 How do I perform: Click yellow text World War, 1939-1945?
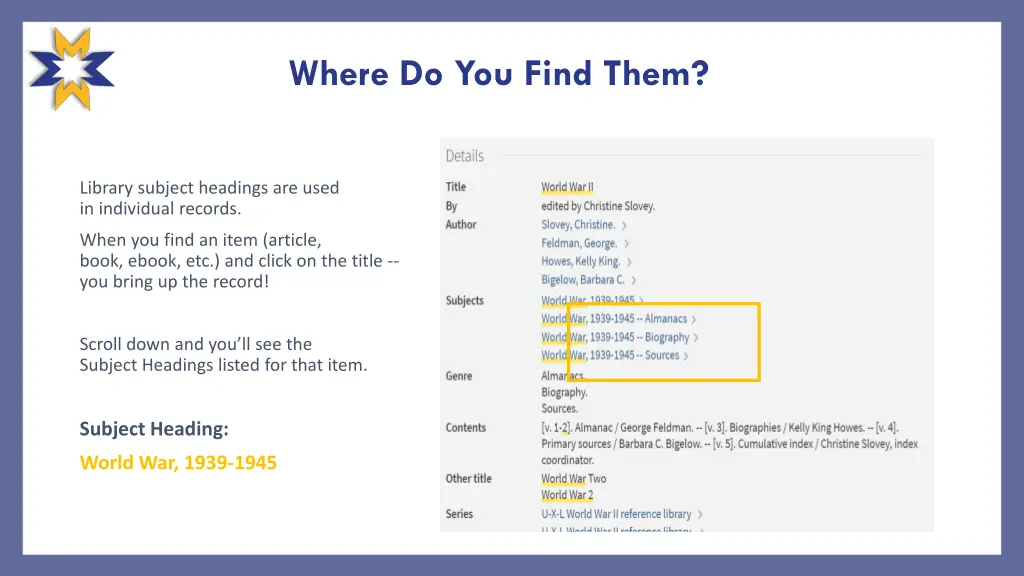(x=178, y=462)
